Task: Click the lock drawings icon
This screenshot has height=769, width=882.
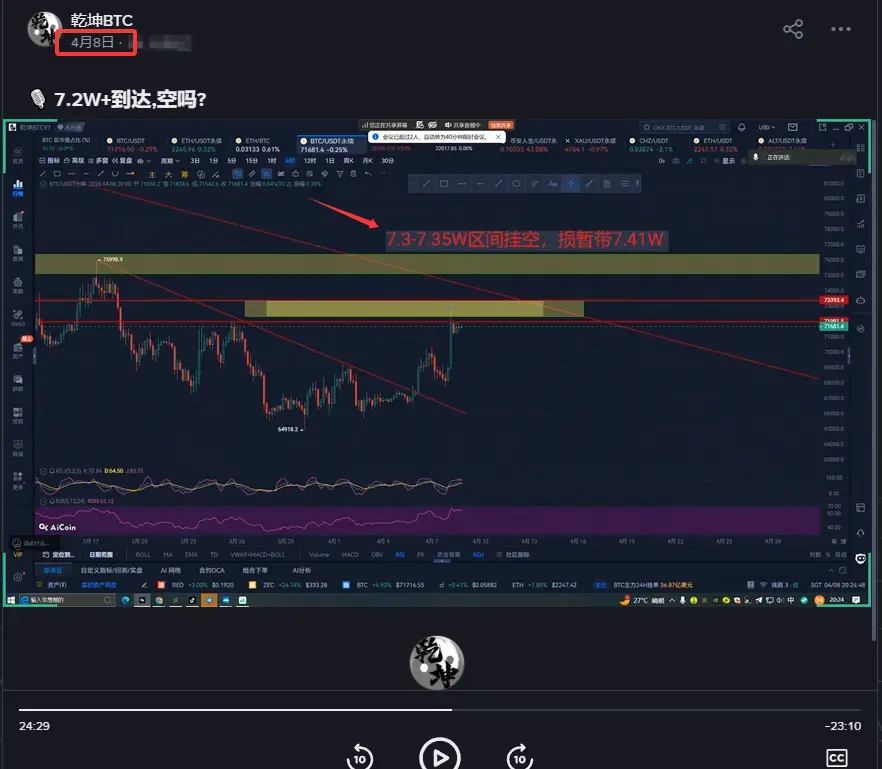Action: [295, 174]
